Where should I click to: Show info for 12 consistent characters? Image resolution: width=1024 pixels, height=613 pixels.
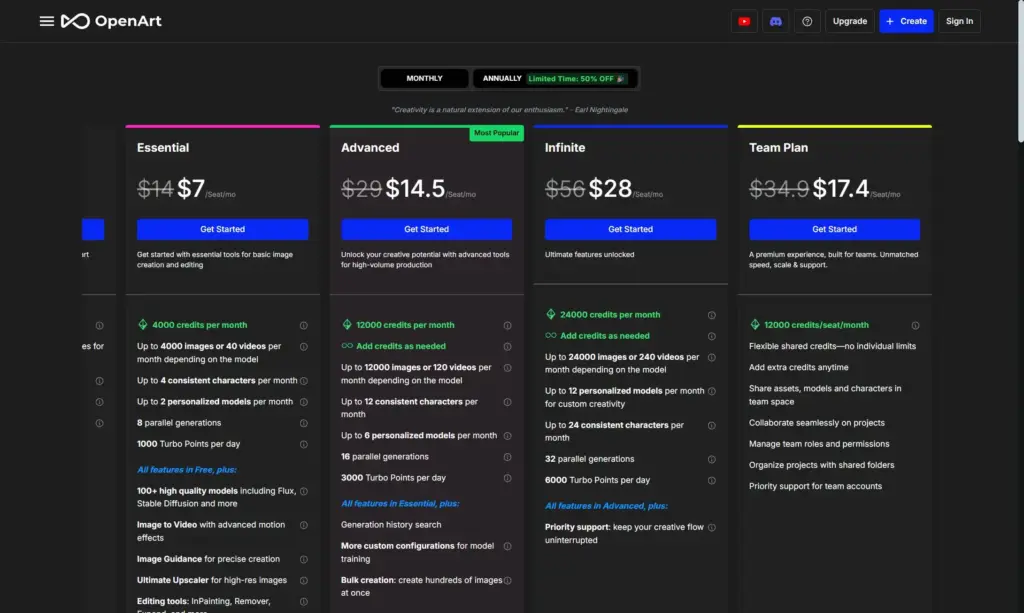coord(507,402)
